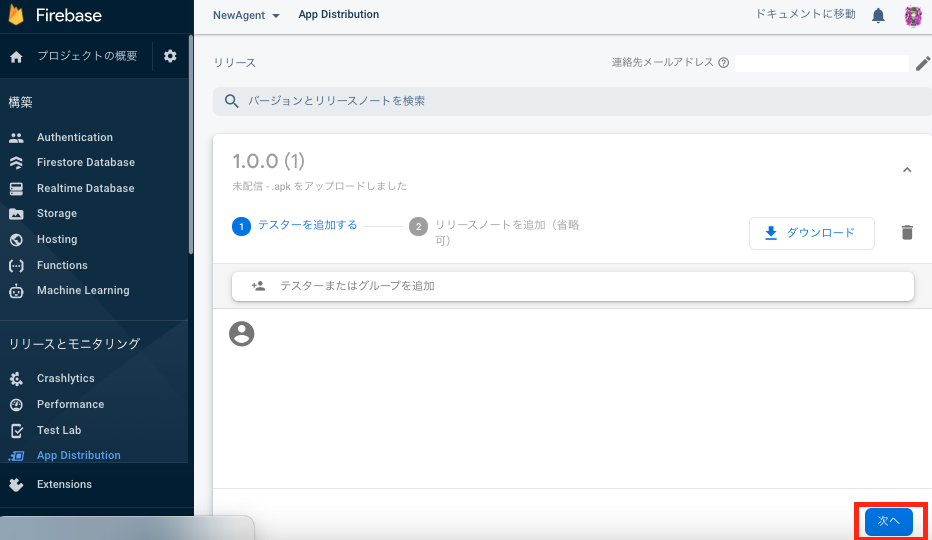Go to ドキュメントに移動 docs link
The image size is (932, 540).
click(x=805, y=14)
